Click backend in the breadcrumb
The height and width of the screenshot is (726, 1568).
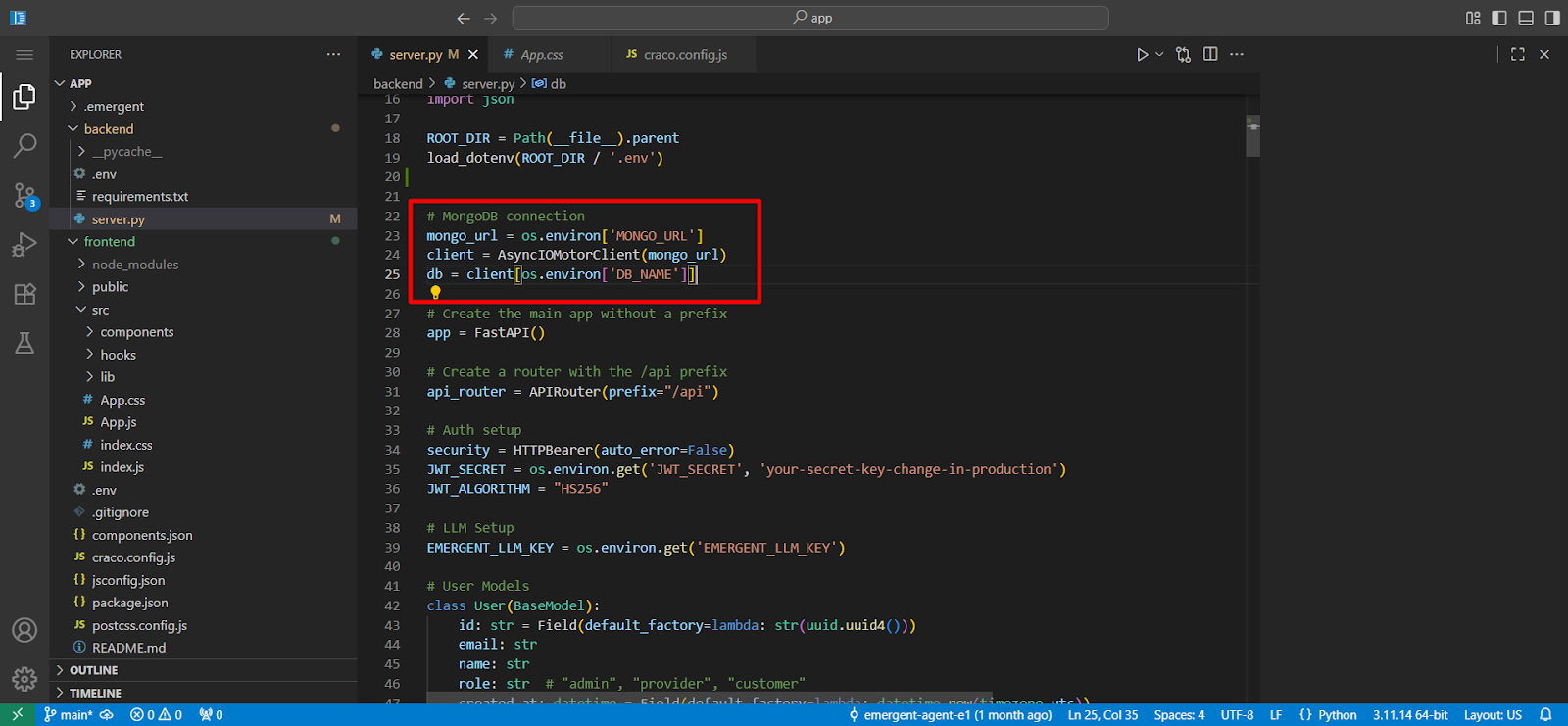(x=398, y=84)
